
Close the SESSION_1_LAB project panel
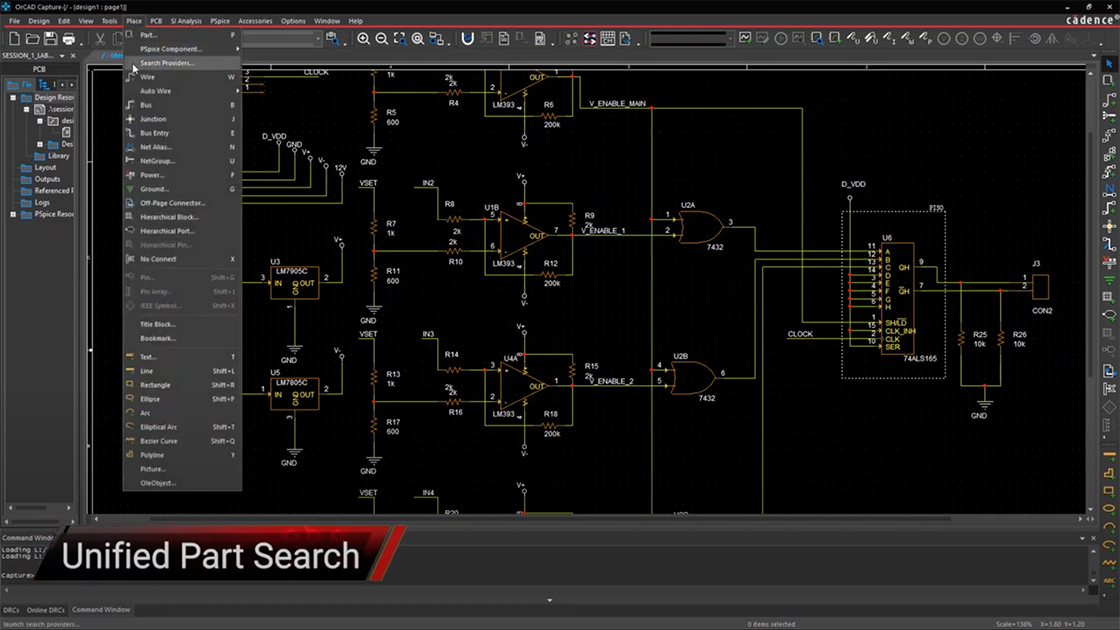(x=72, y=56)
